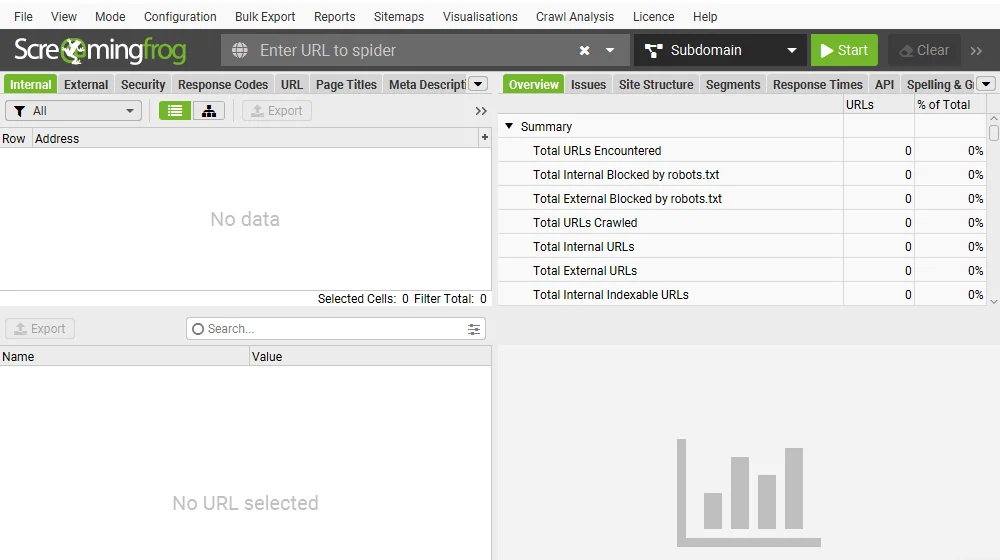Viewport: 1000px width, 560px height.
Task: Select Total Internal Indexable URLs row
Action: tap(742, 295)
